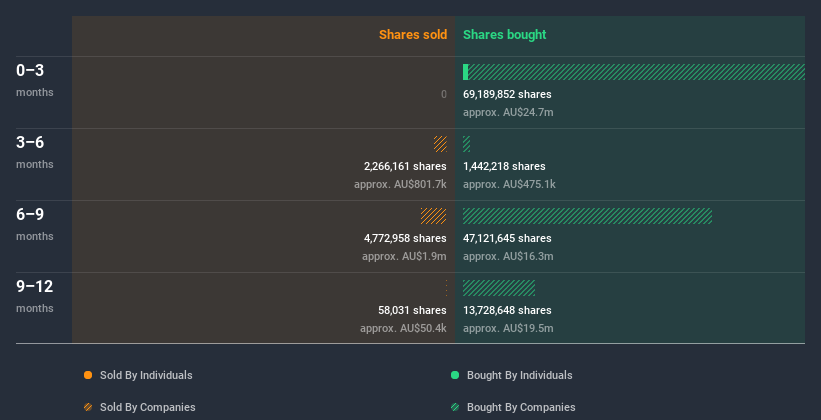
Task: Click the 0–3 months bought-by-companies striped bar
Action: (636, 72)
